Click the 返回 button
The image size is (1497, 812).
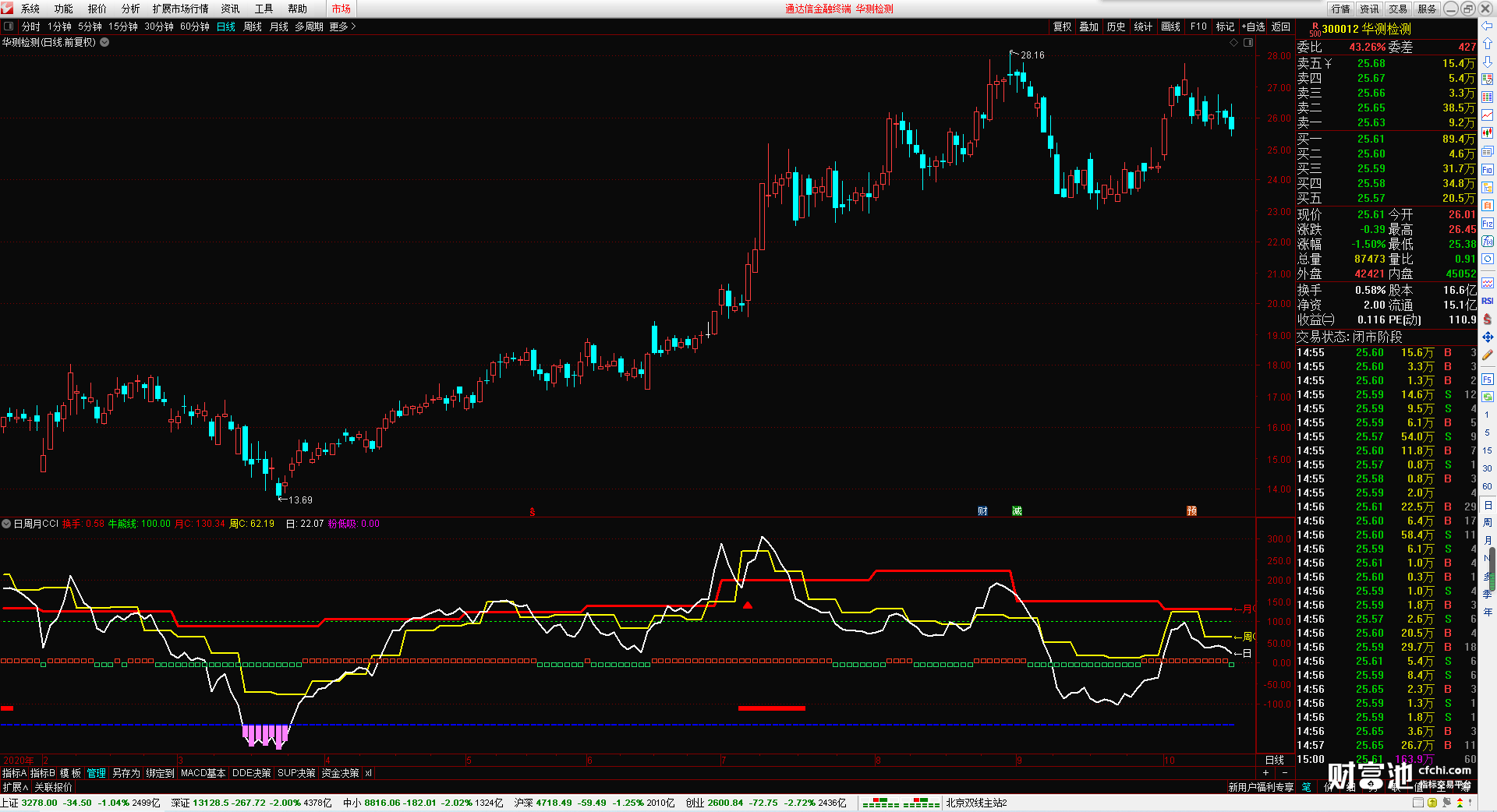pyautogui.click(x=1281, y=26)
